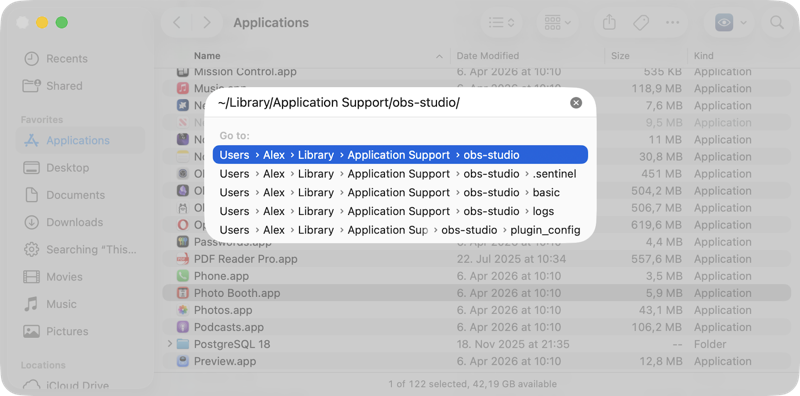Select the Mission Control.app row
Viewport: 800px width, 396px height.
click(x=477, y=72)
